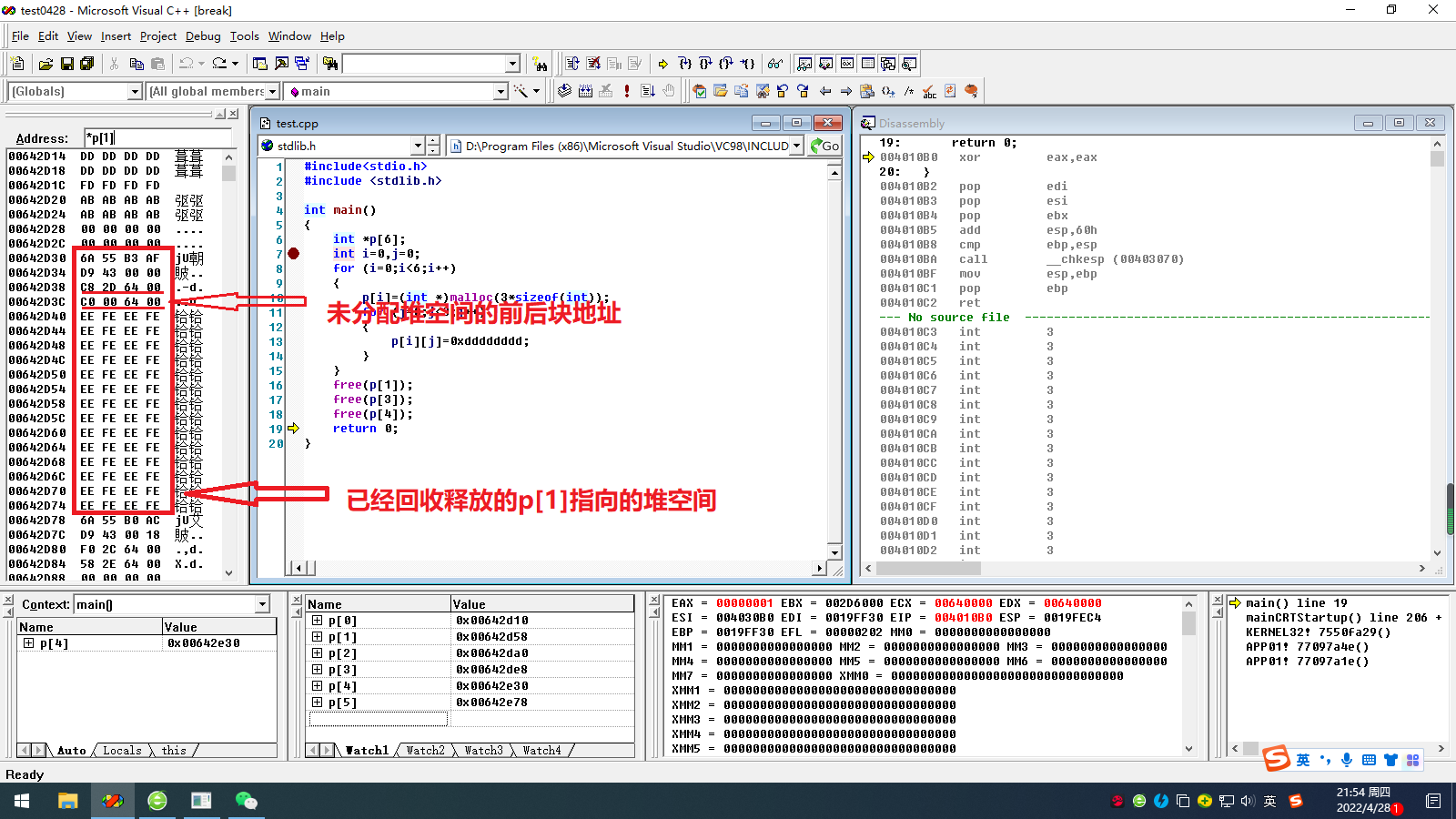Screen dimensions: 1456x819
Task: Click the Step Out icon
Action: [x=726, y=64]
